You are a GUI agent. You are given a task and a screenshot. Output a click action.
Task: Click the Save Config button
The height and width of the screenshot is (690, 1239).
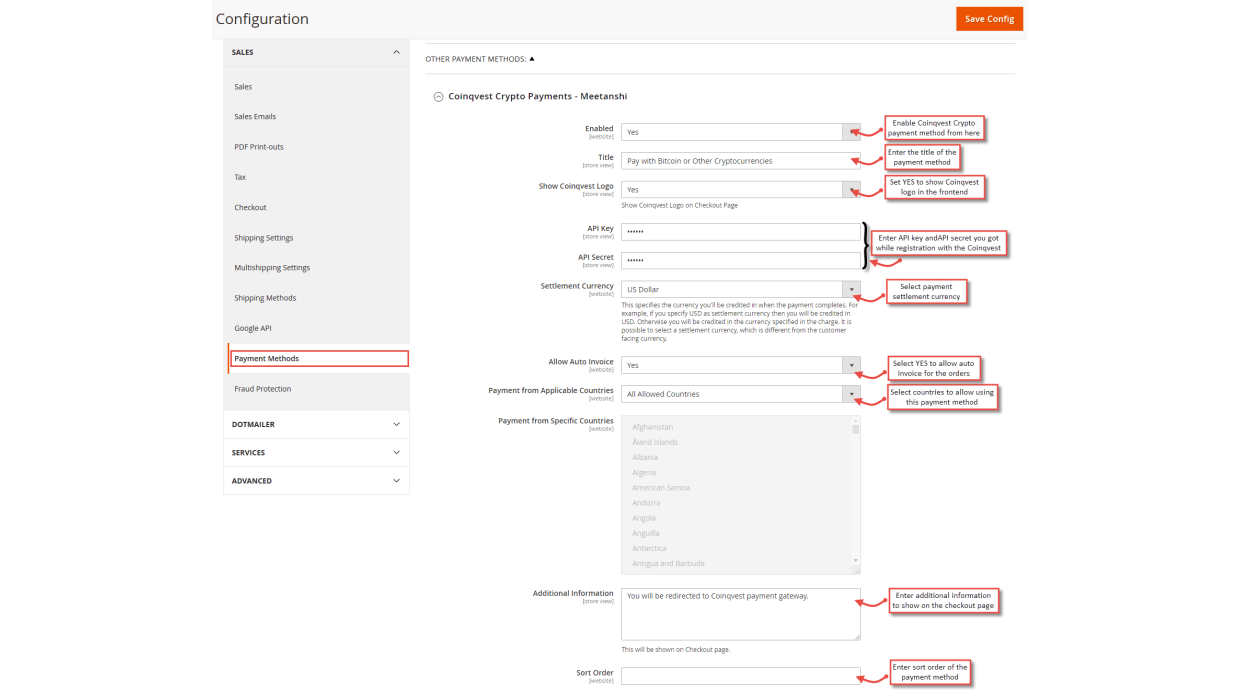(988, 18)
